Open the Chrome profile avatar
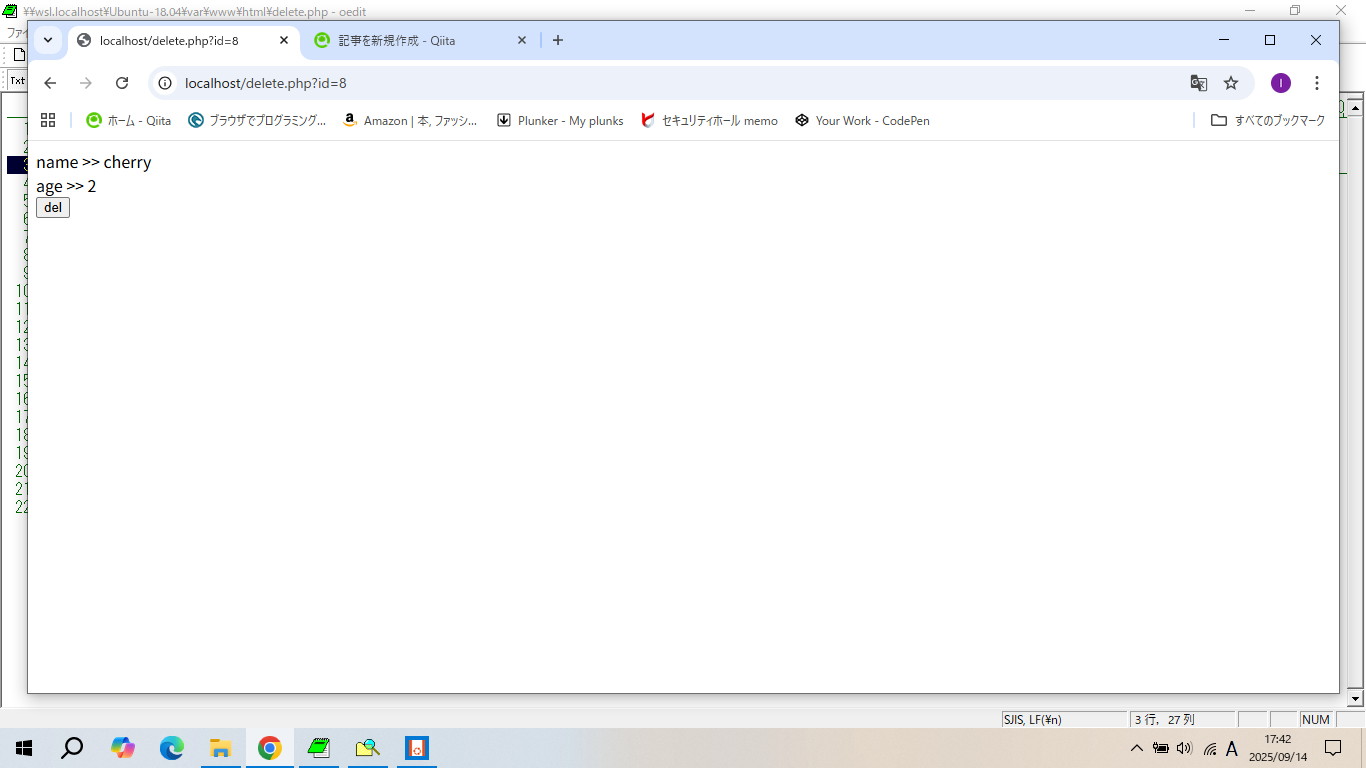 (x=1281, y=83)
